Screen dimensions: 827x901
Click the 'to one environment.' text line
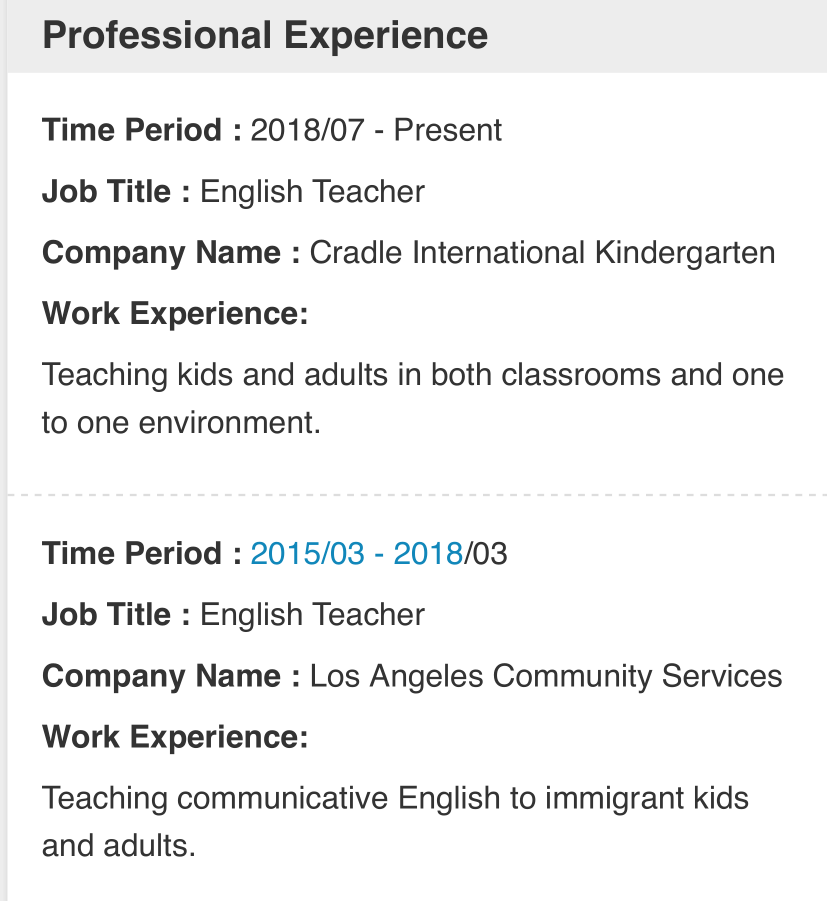[181, 422]
